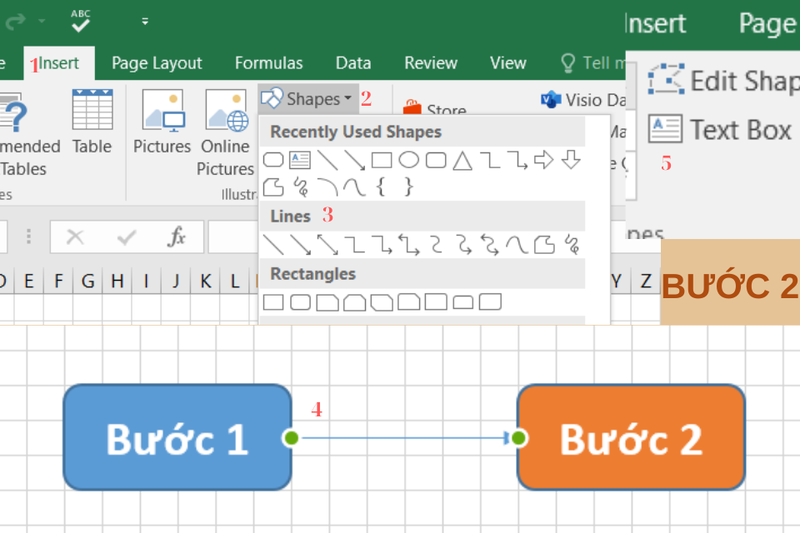Click the Pictures button
Viewport: 800px width, 533px height.
162,122
